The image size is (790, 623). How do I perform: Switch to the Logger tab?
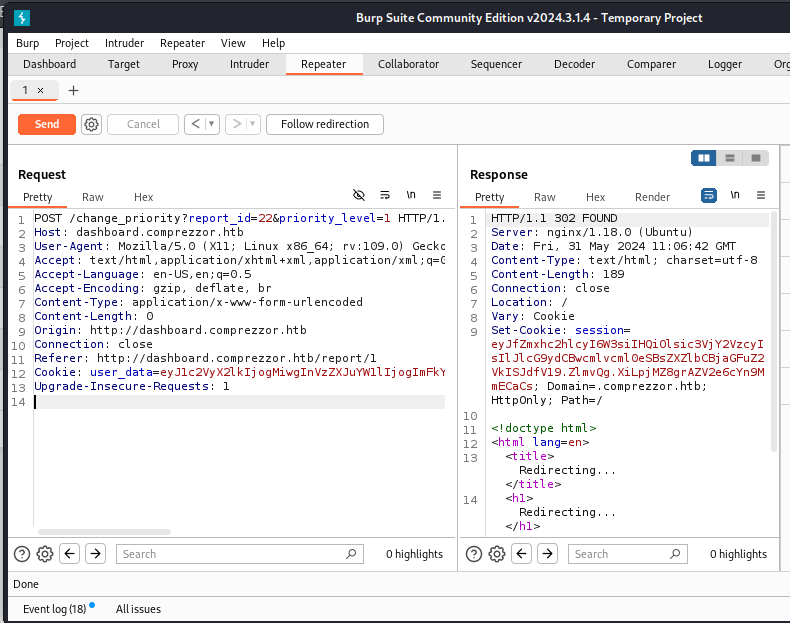[x=725, y=64]
